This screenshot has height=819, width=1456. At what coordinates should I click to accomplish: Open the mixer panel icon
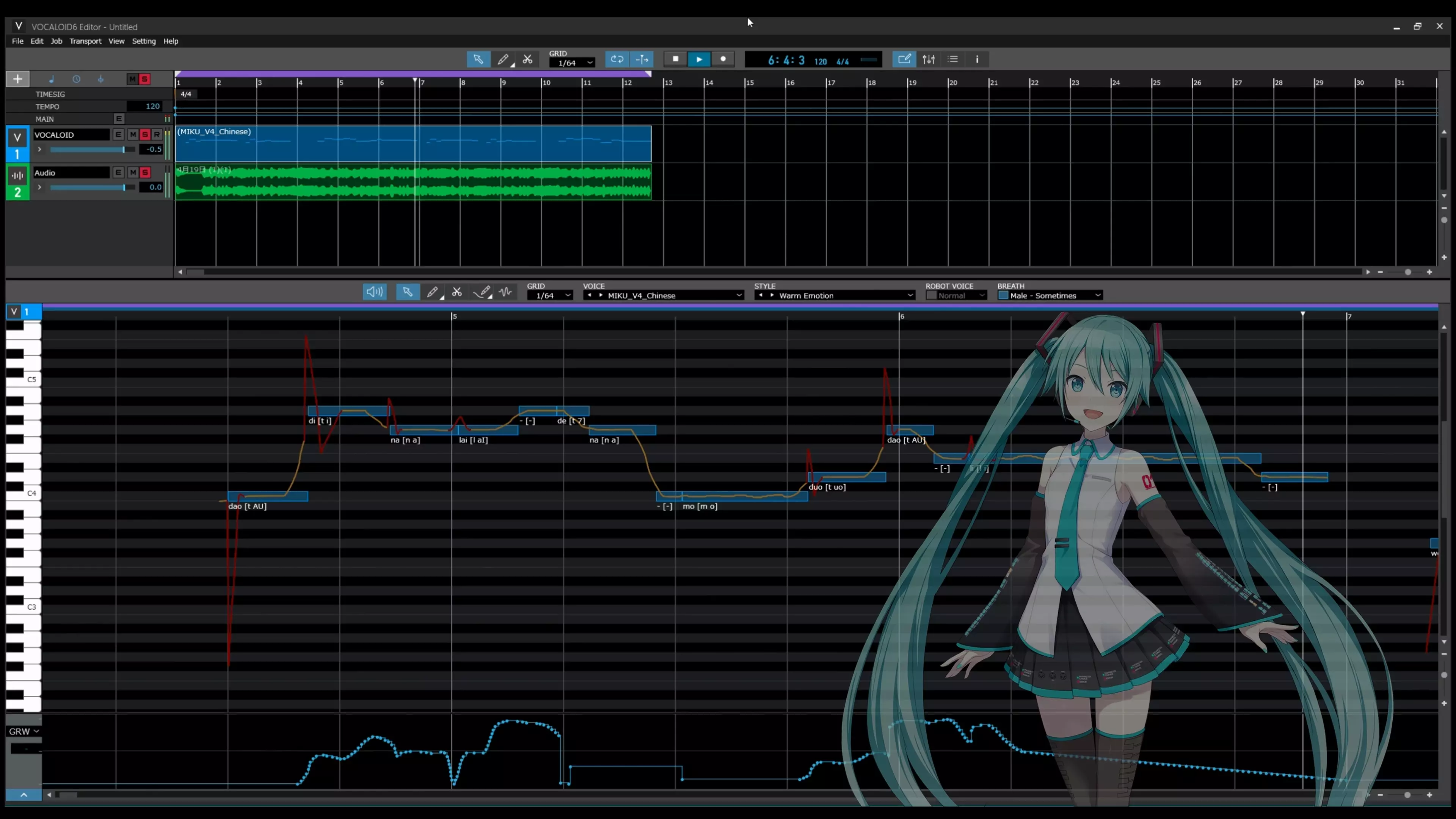(x=929, y=60)
